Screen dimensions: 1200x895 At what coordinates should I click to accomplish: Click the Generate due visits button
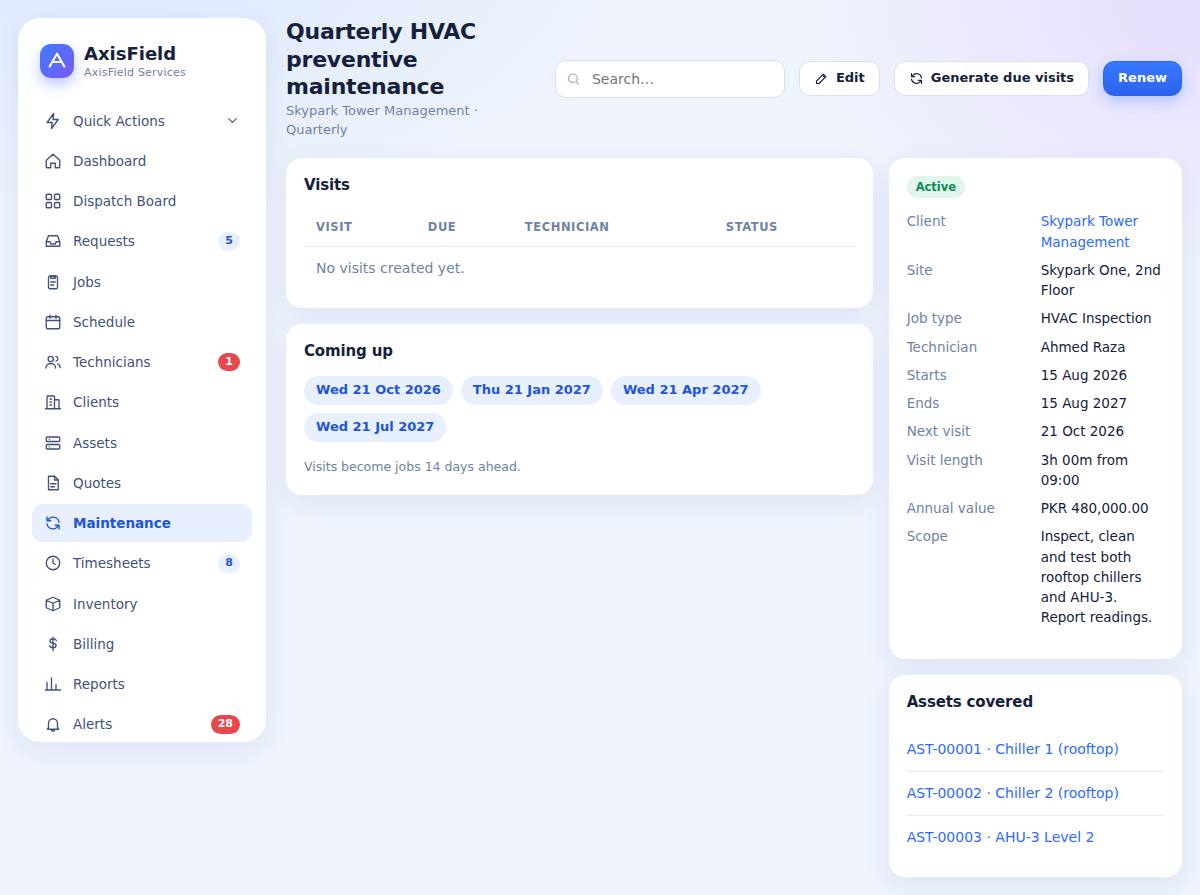coord(991,78)
